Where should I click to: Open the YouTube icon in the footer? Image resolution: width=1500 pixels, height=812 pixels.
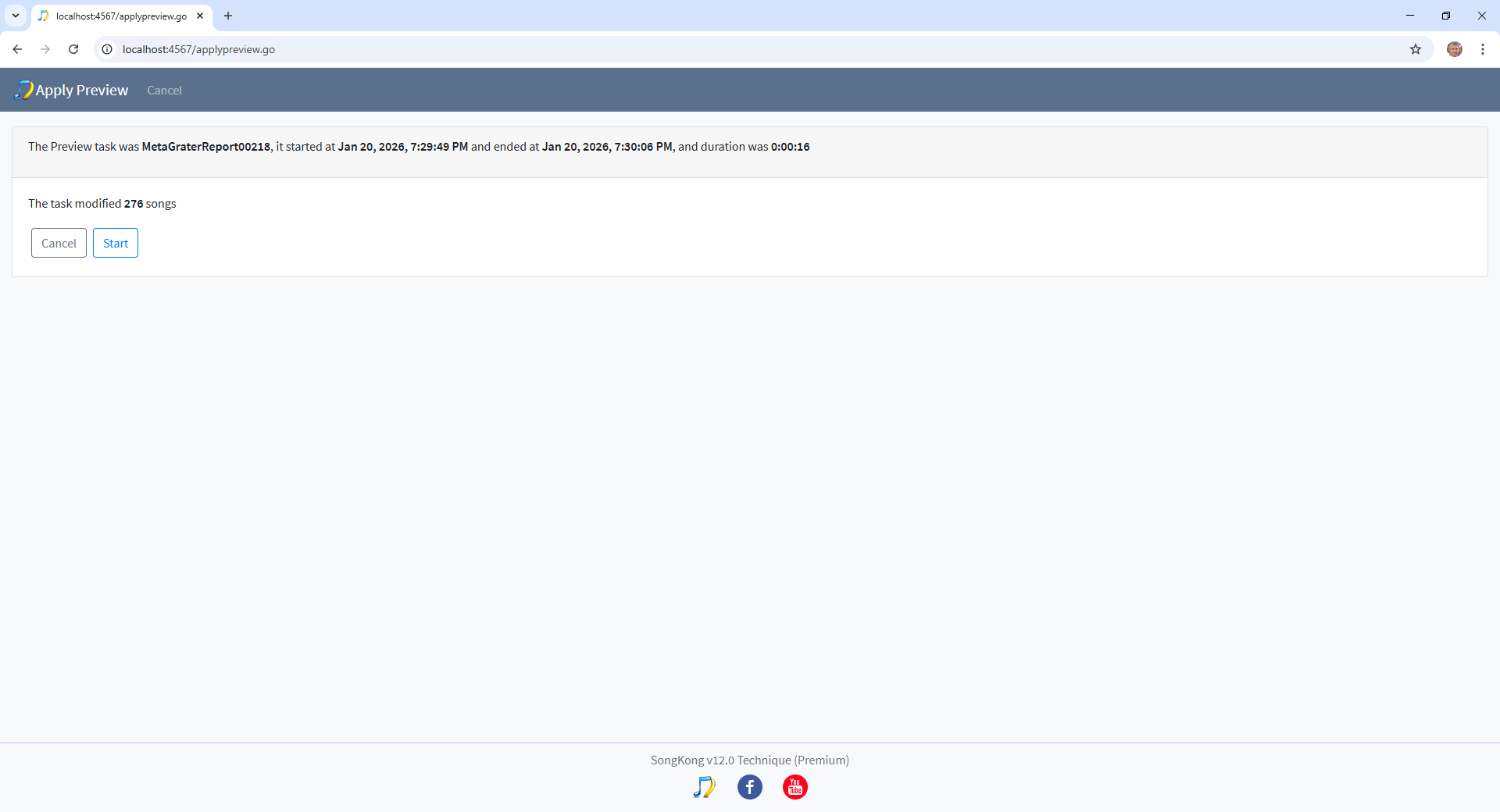795,787
